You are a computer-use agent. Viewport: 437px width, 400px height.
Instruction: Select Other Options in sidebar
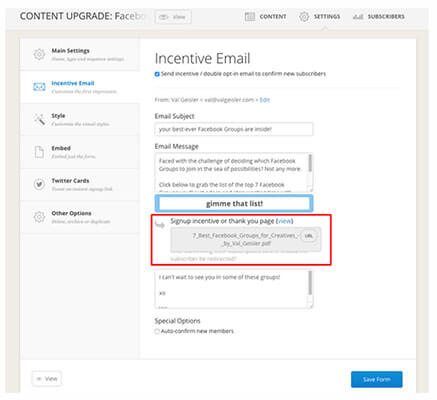coord(80,217)
